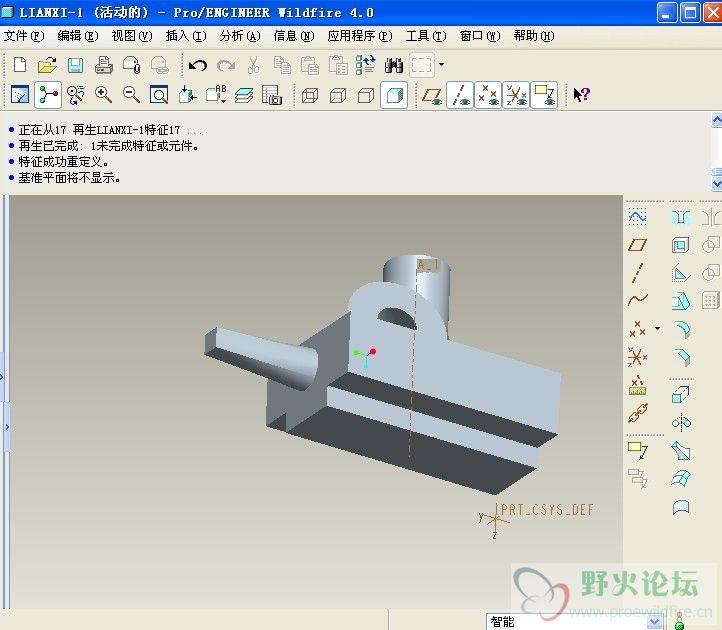Print the model using printer icon
722x630 pixels.
(x=104, y=65)
